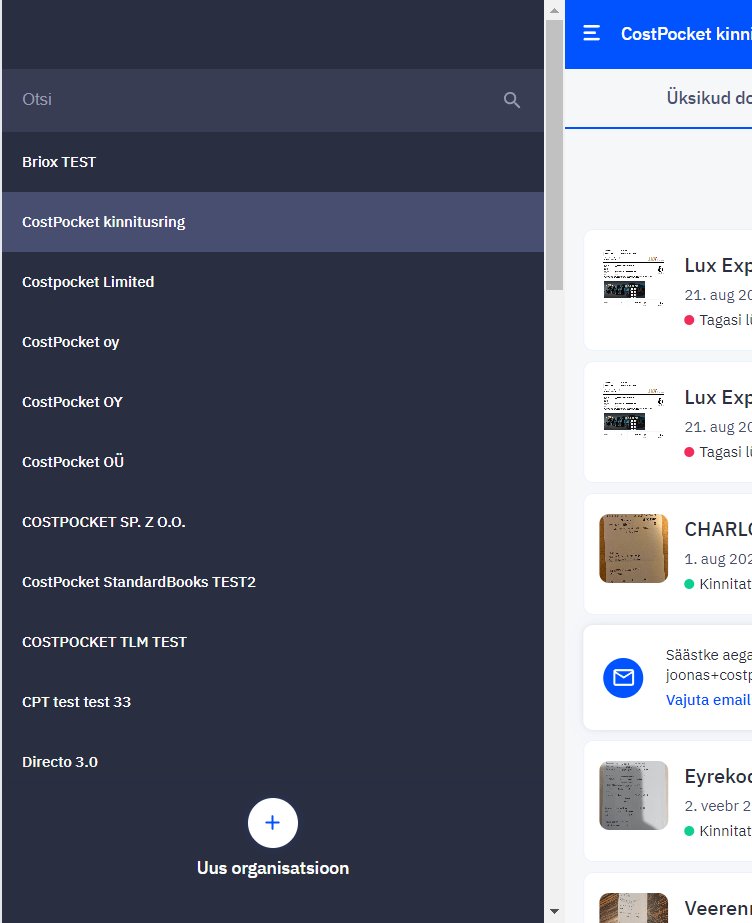Open CPT test test 33
The image size is (752, 923).
click(x=273, y=702)
